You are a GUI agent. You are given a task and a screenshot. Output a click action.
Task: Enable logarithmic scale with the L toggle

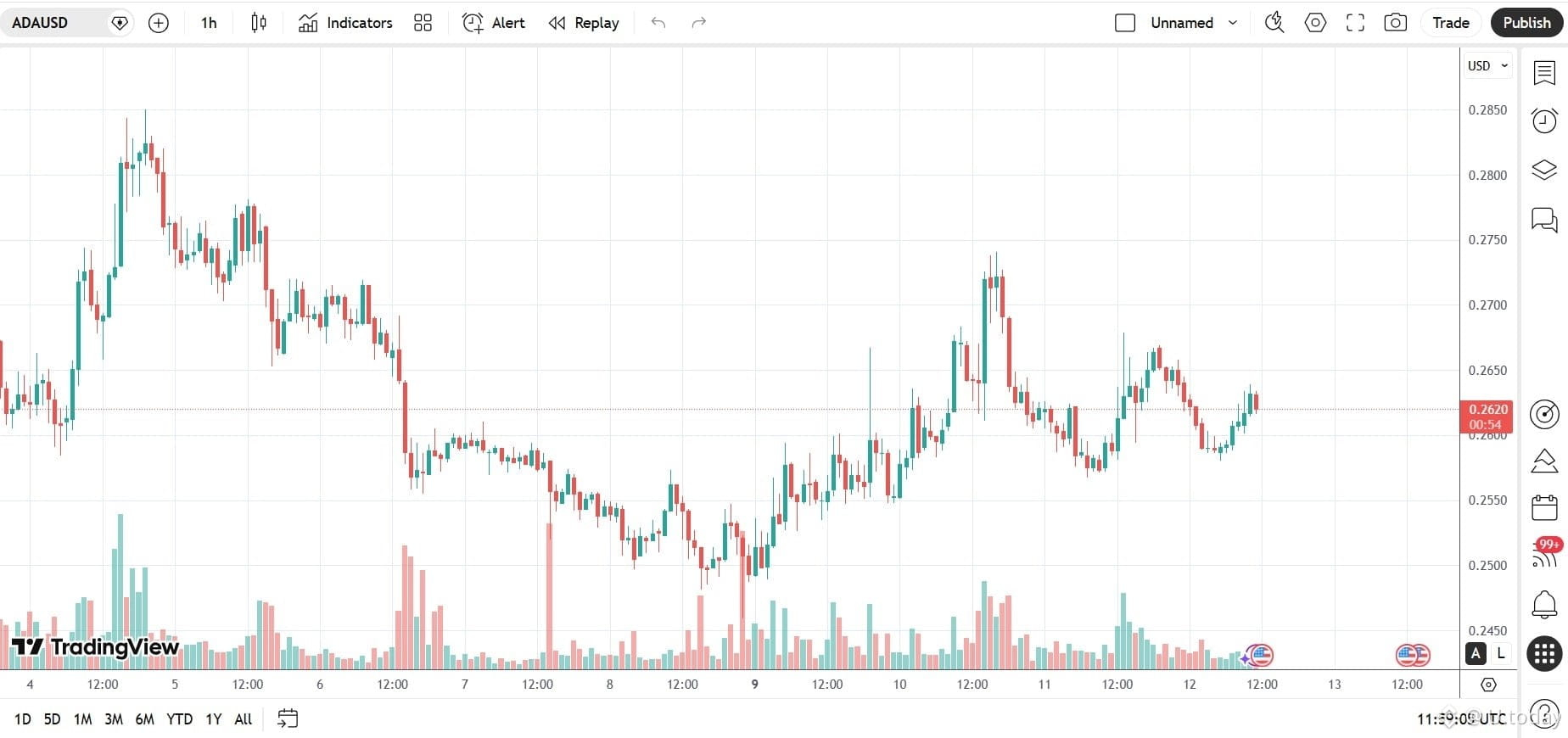(x=1499, y=654)
